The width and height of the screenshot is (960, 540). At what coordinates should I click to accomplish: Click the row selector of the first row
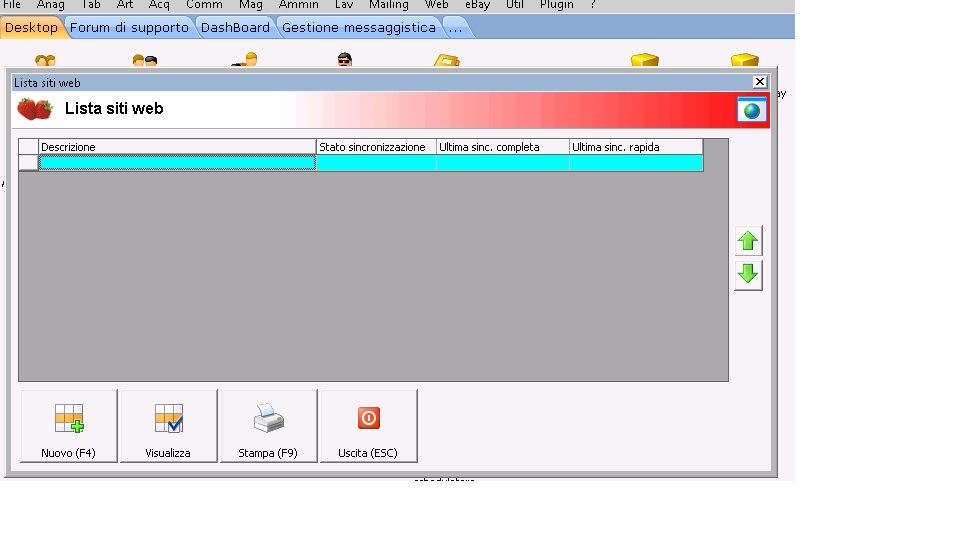tap(28, 162)
